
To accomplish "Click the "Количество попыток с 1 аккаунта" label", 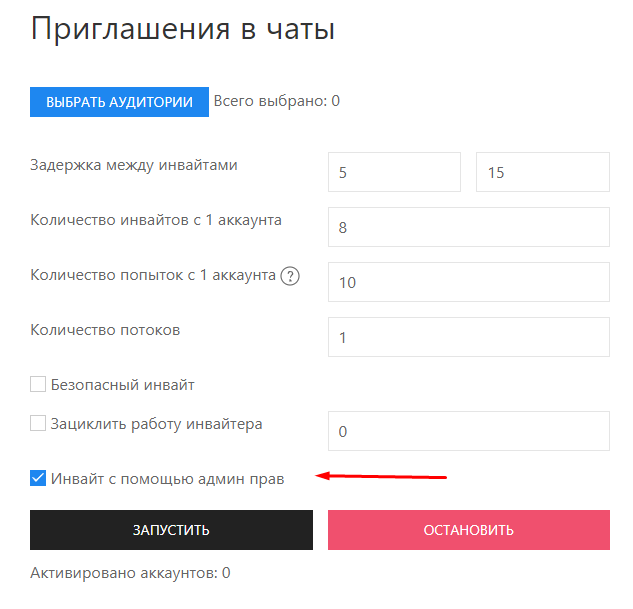I will point(153,275).
